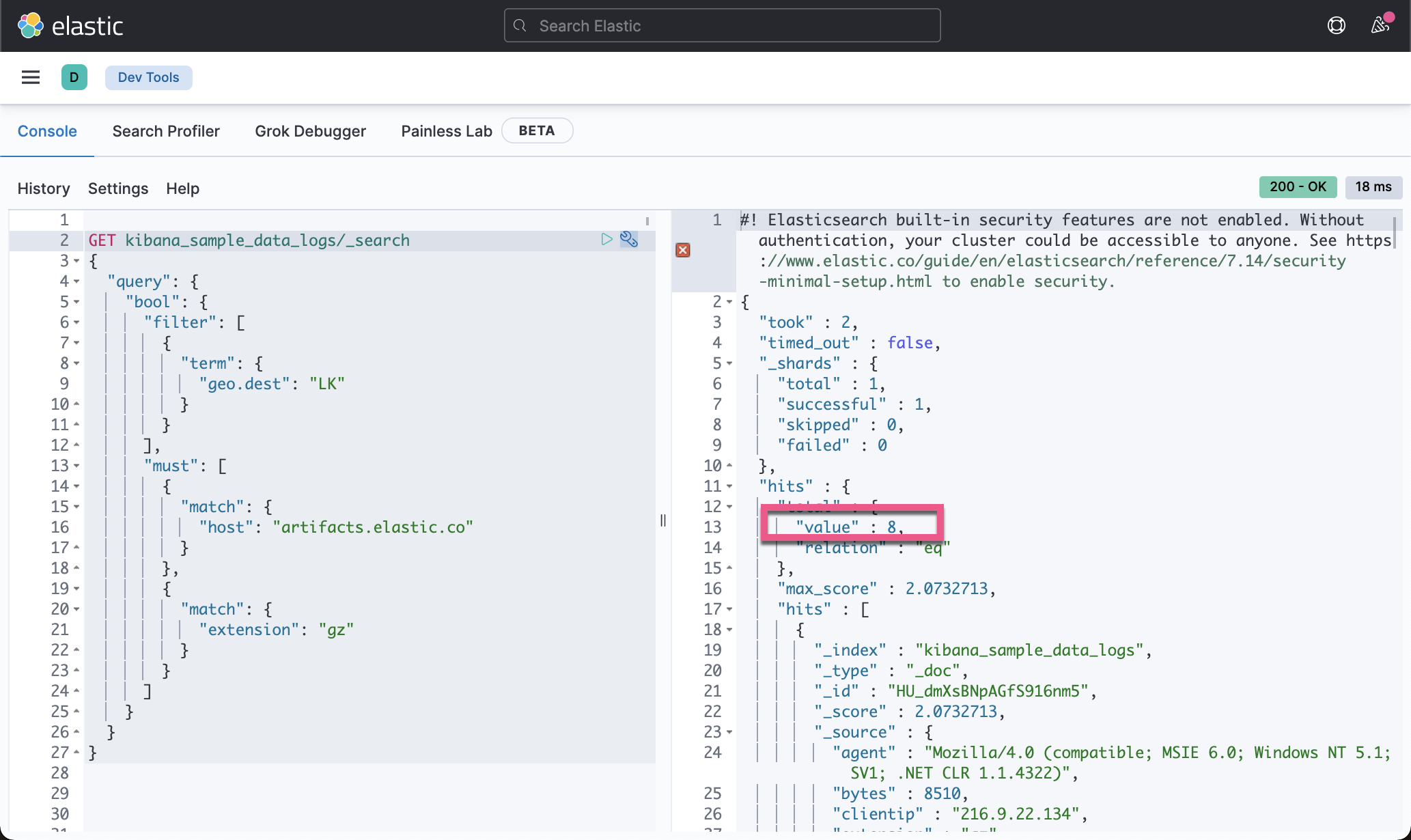1411x840 pixels.
Task: Open the request wrench tool menu
Action: pos(629,240)
